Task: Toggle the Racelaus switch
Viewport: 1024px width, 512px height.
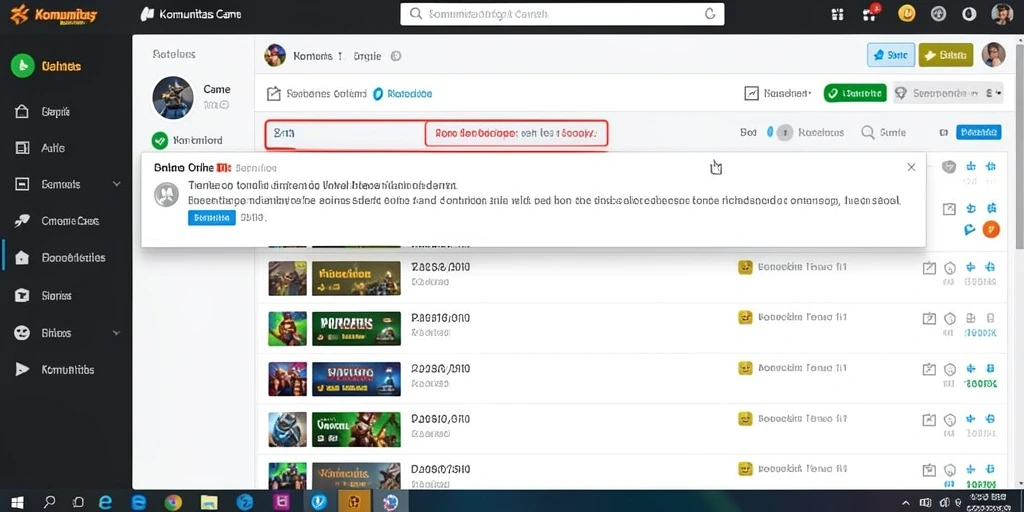Action: [779, 133]
